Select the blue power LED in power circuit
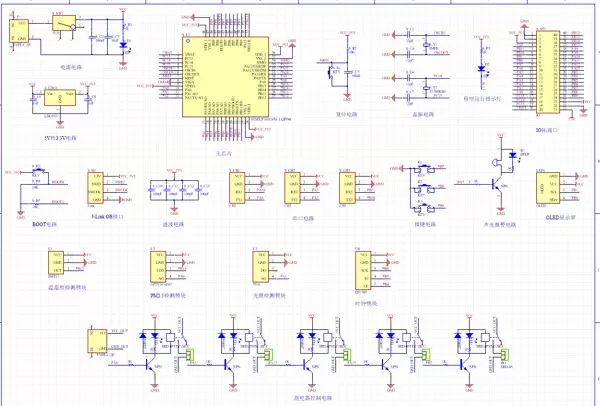This screenshot has height=406, width=600. (123, 45)
